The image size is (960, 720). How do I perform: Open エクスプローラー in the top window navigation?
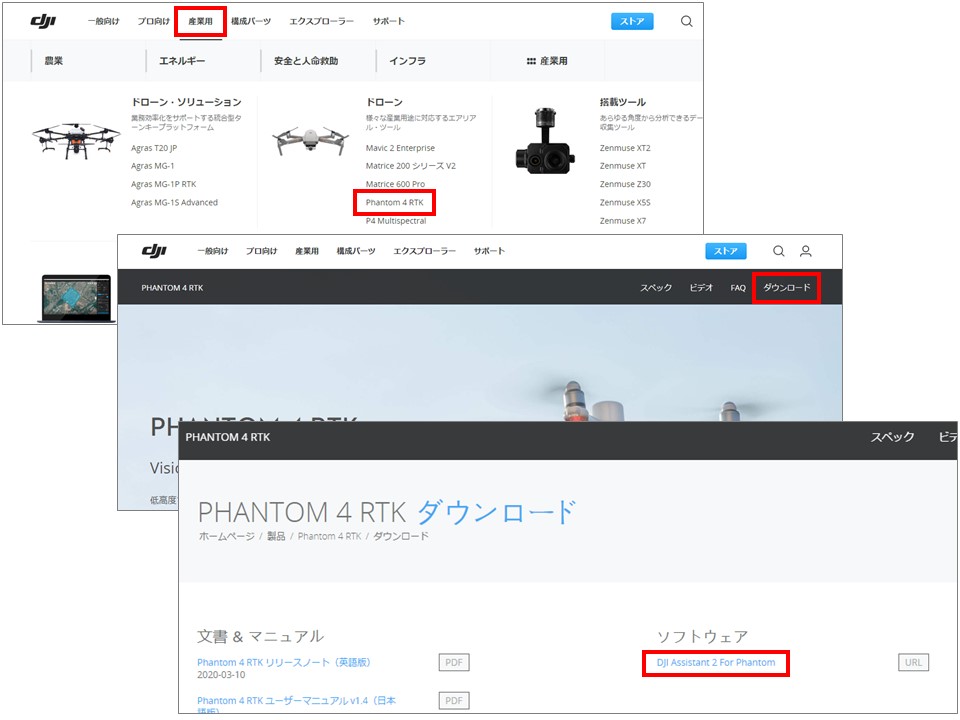(321, 21)
